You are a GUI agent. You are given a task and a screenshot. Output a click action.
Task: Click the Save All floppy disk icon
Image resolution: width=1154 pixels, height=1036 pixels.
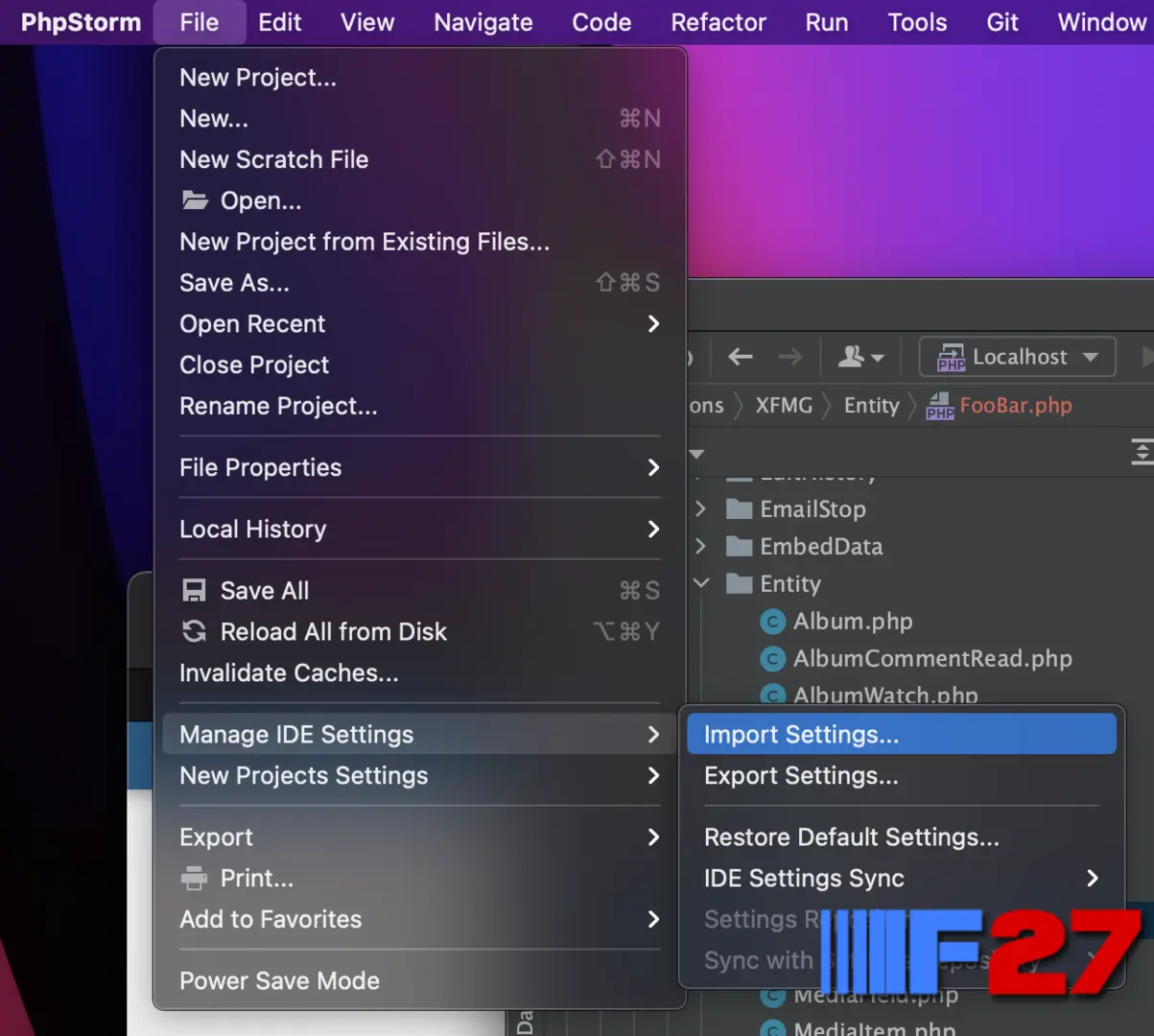click(195, 591)
